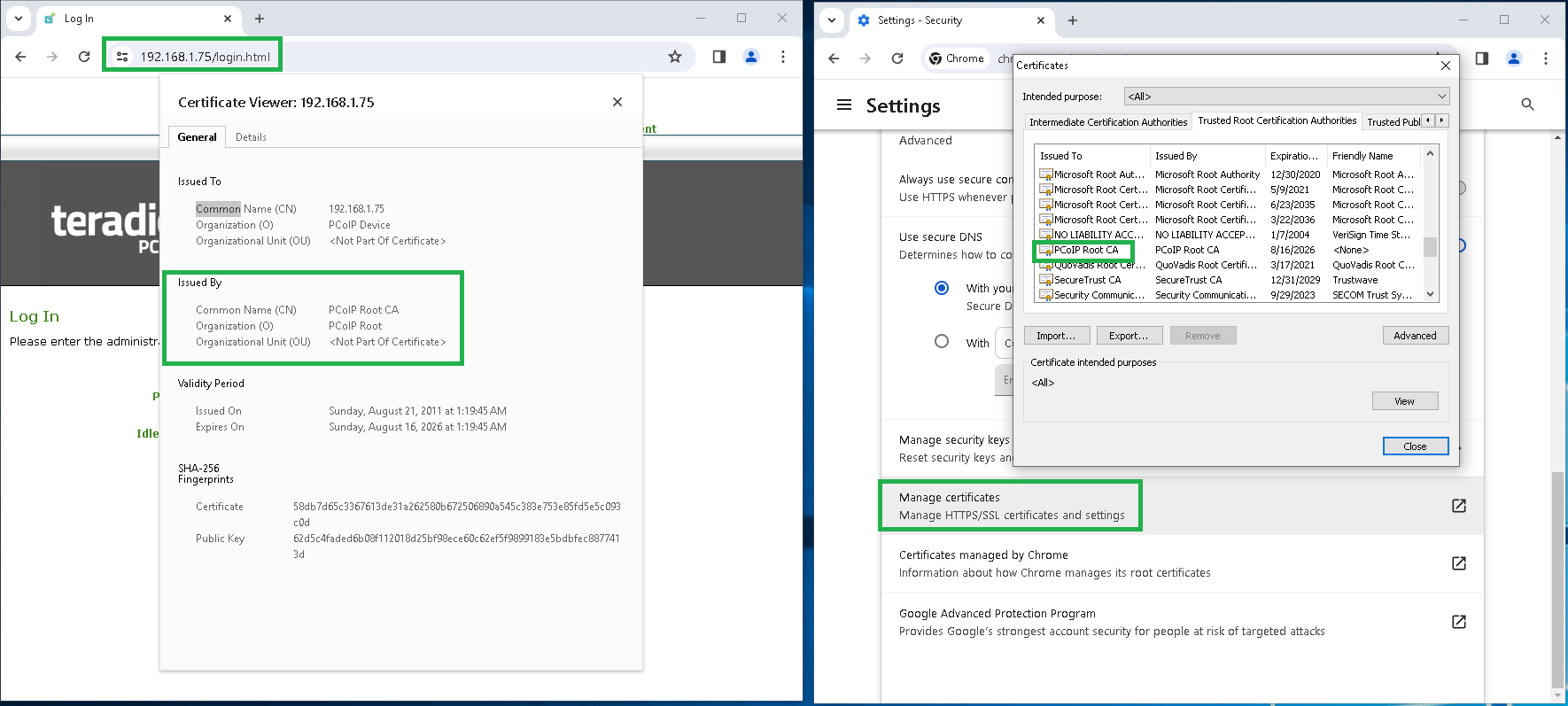Open the Intended purpose dropdown

[x=1286, y=97]
